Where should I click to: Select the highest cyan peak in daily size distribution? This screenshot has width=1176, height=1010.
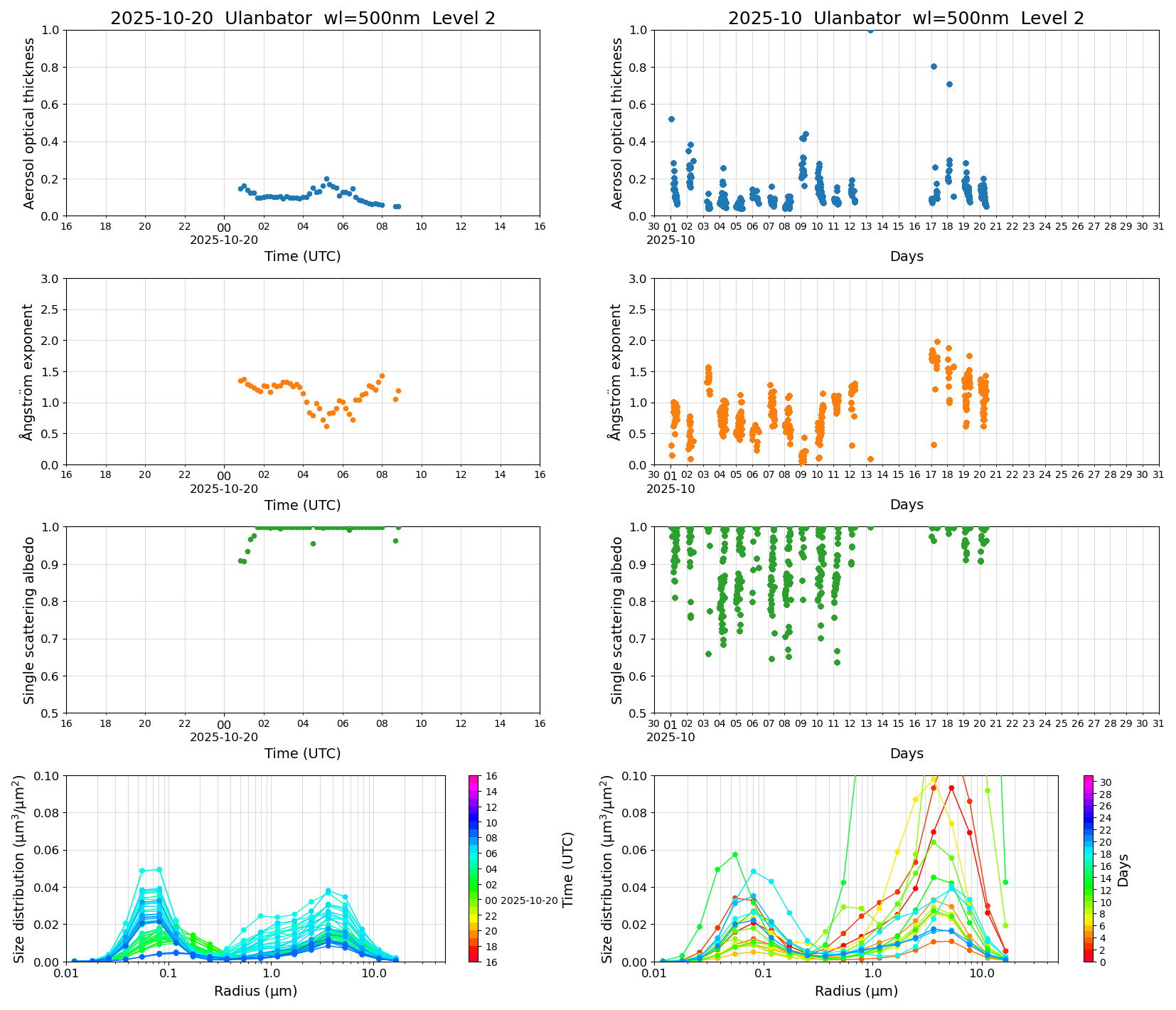159,869
